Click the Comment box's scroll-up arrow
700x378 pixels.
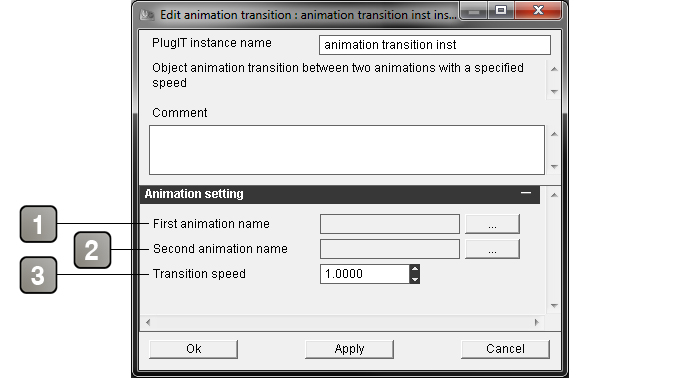click(x=554, y=134)
